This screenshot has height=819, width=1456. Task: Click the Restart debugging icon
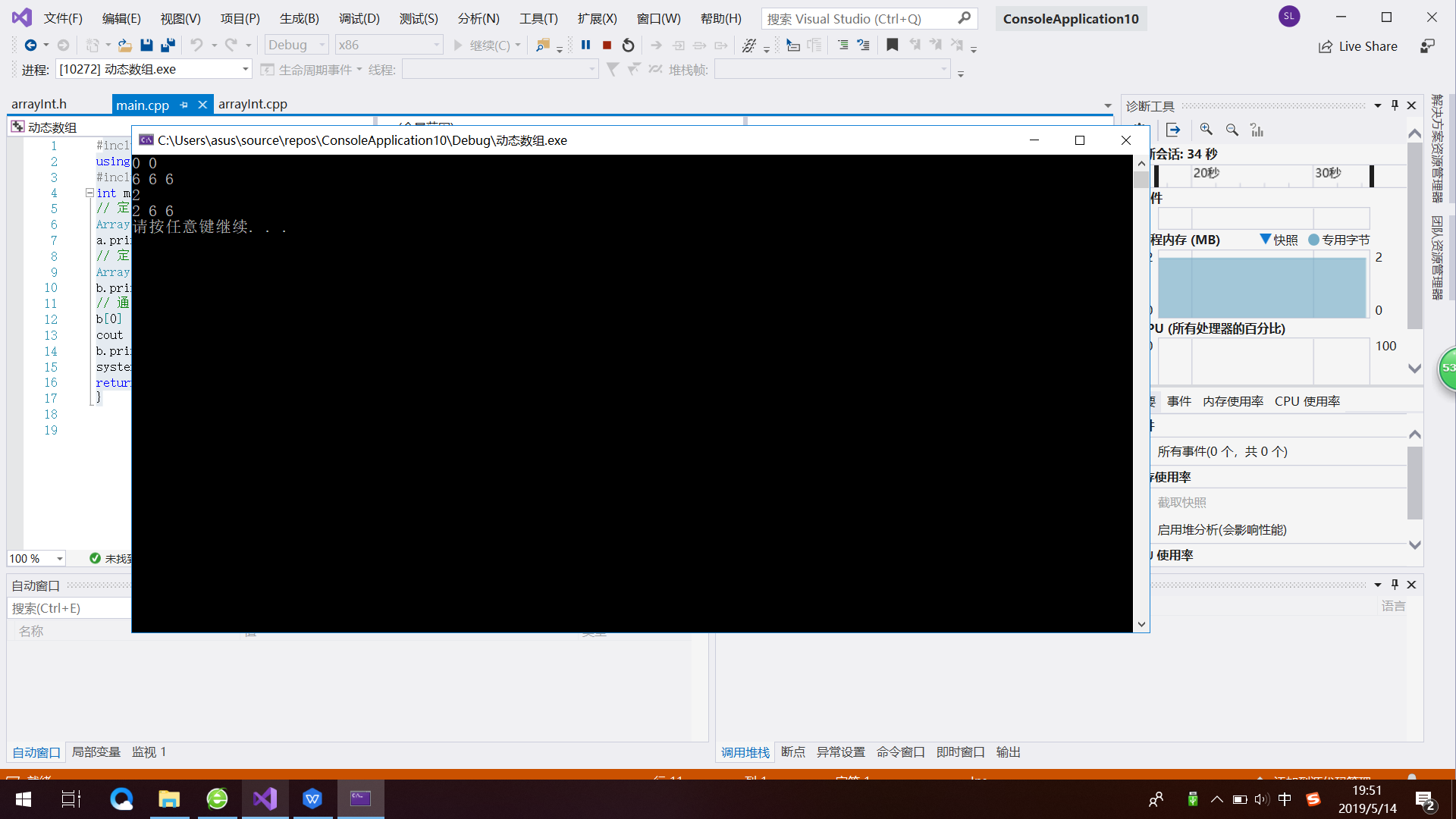628,45
